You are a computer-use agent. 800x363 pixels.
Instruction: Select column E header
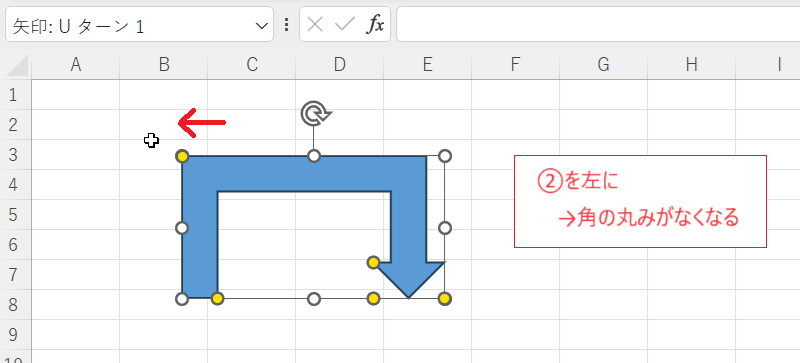point(428,65)
